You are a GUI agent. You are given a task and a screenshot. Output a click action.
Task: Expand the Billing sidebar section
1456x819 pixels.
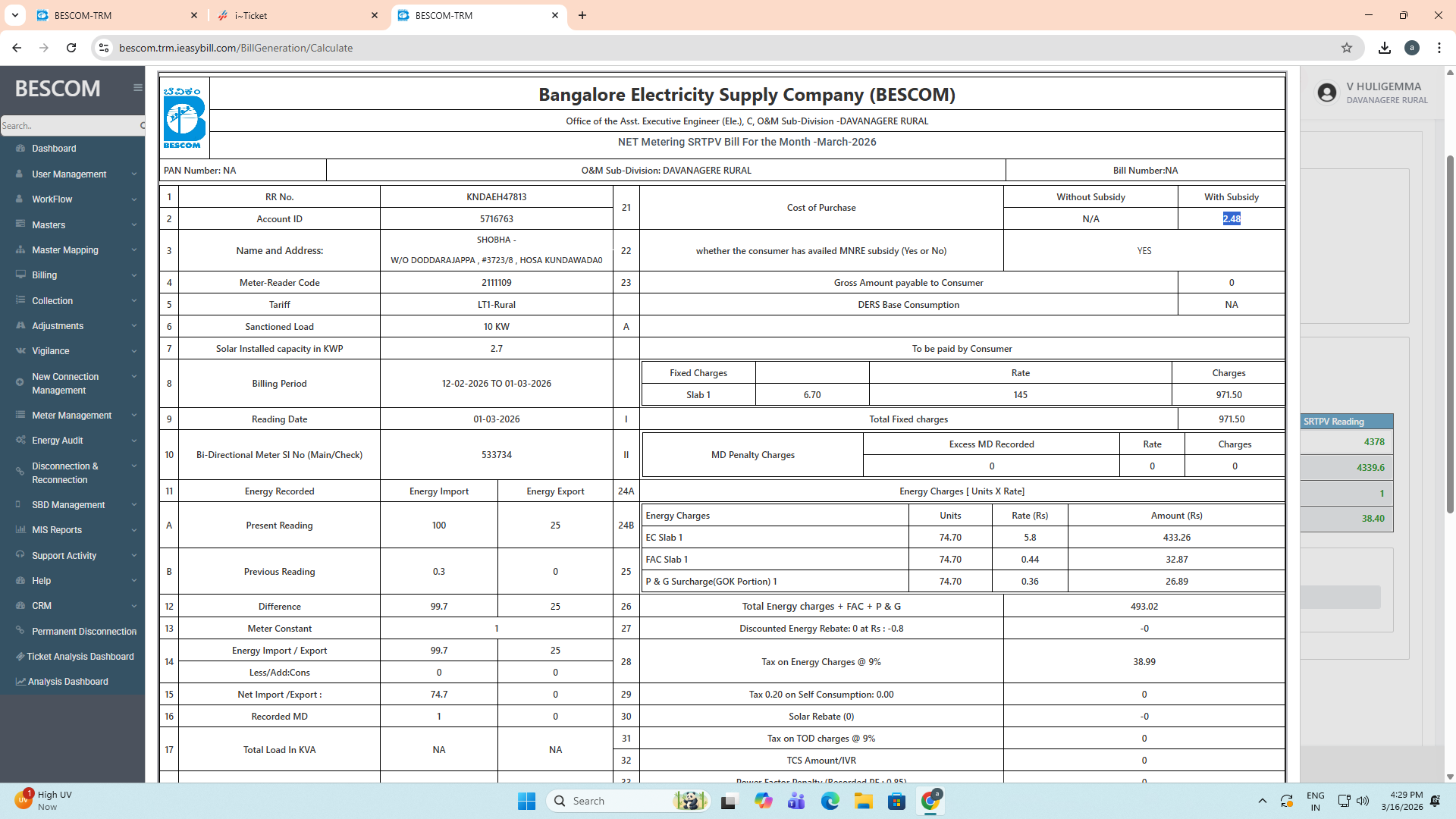coord(44,275)
